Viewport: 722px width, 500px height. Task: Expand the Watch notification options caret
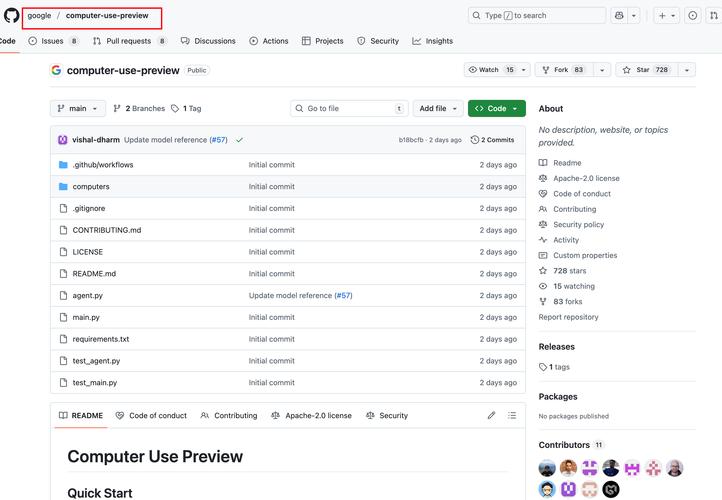(524, 70)
